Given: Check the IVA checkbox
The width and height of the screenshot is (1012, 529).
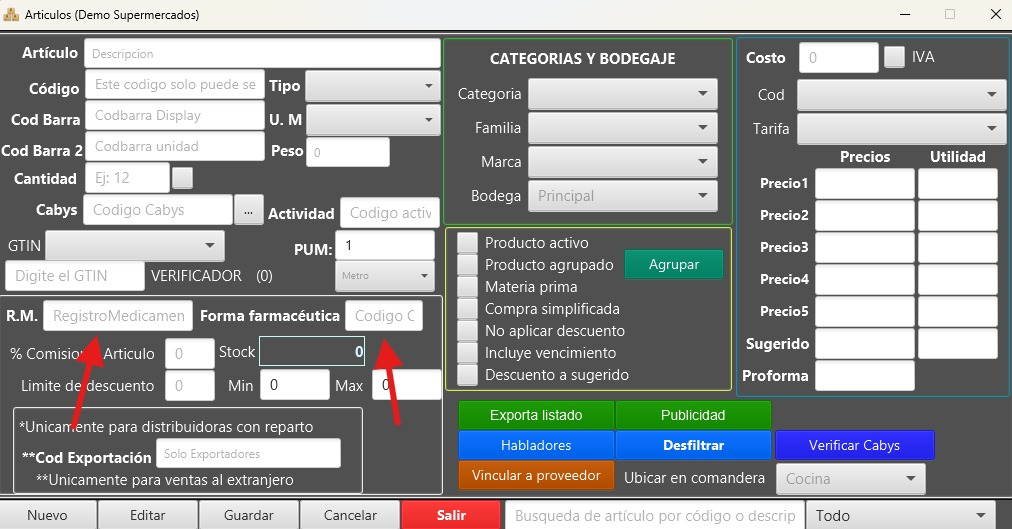Looking at the screenshot, I should 894,57.
